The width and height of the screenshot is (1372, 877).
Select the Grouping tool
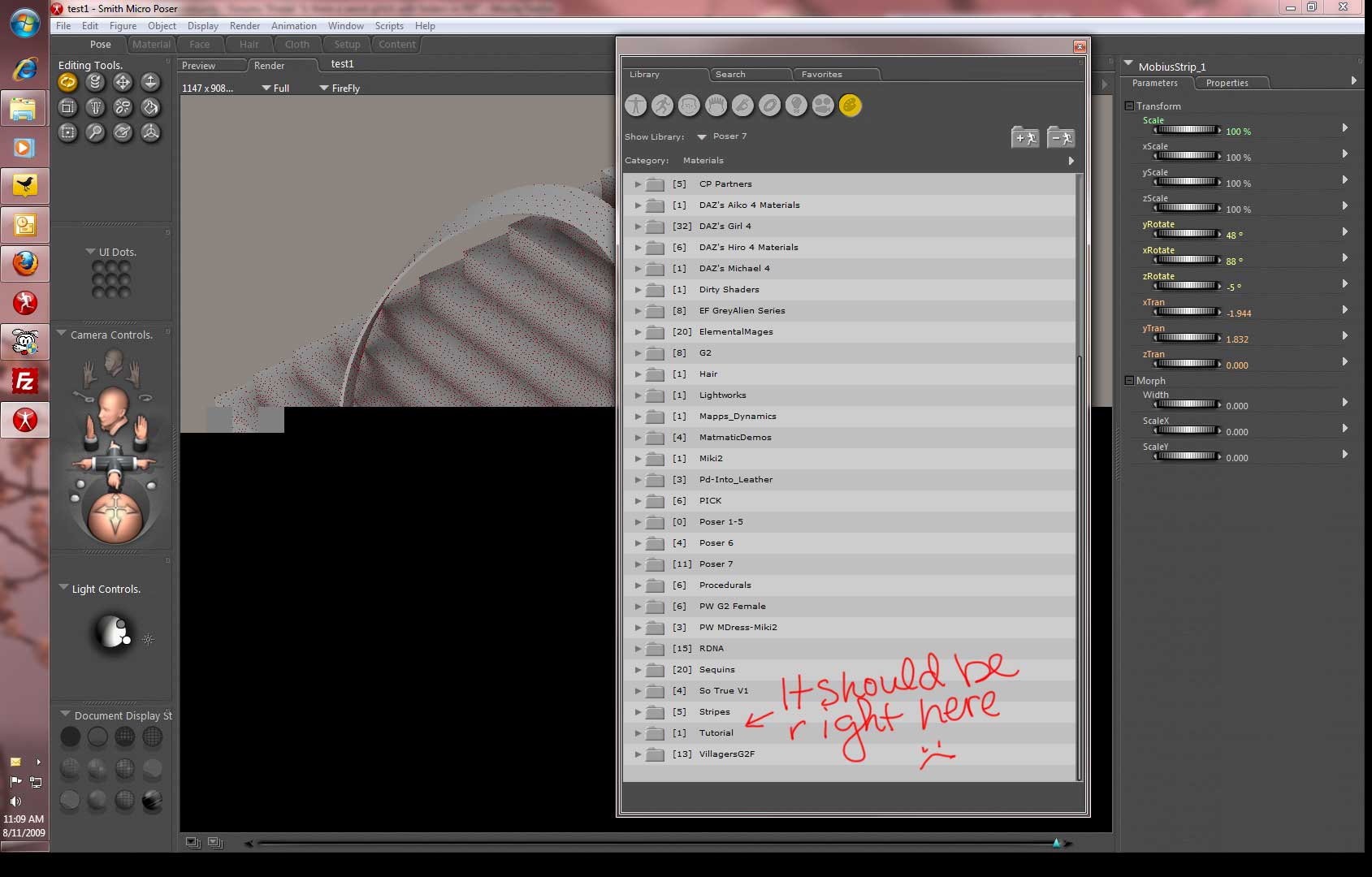point(67,132)
